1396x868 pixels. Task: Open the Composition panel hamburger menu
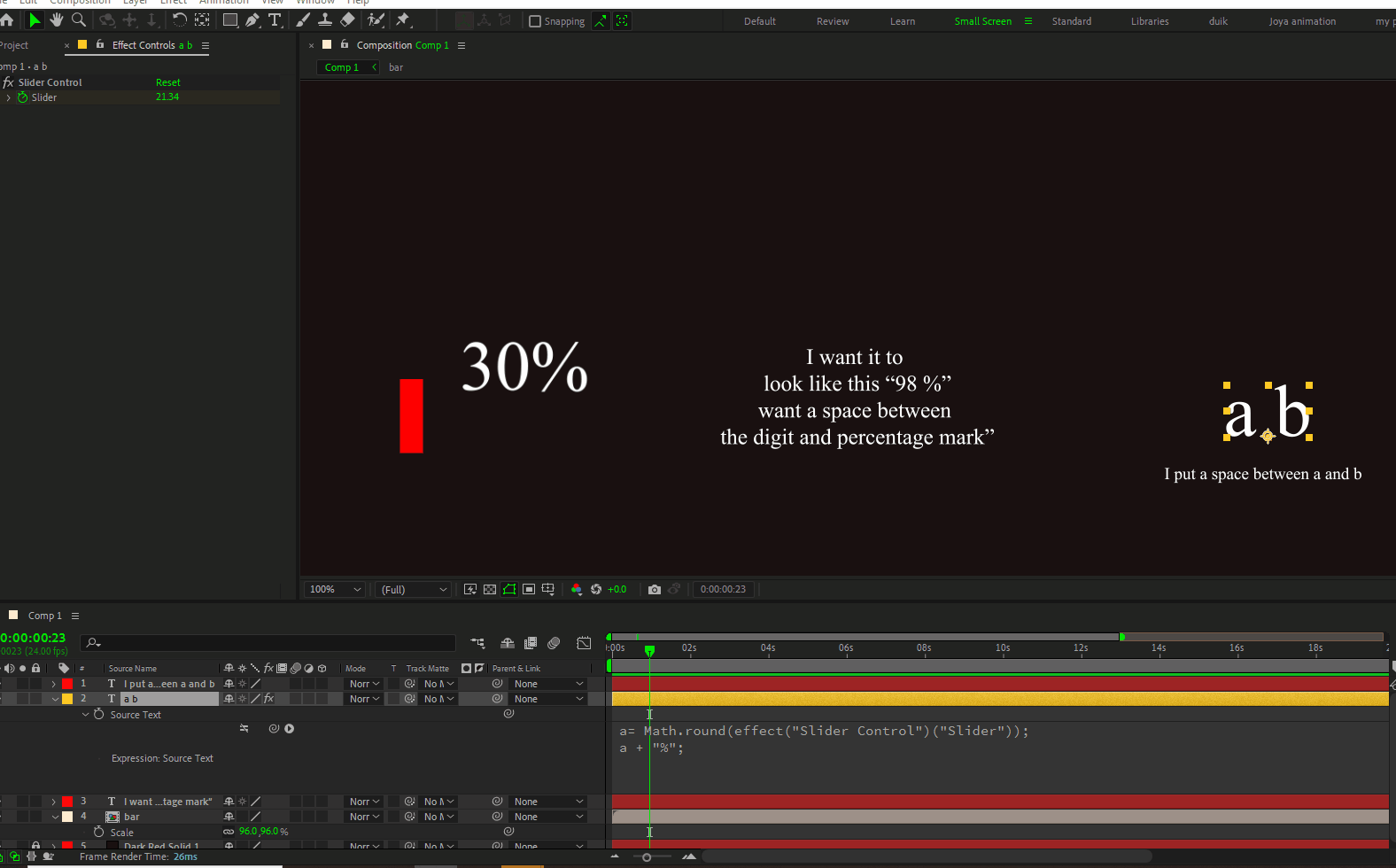click(461, 45)
